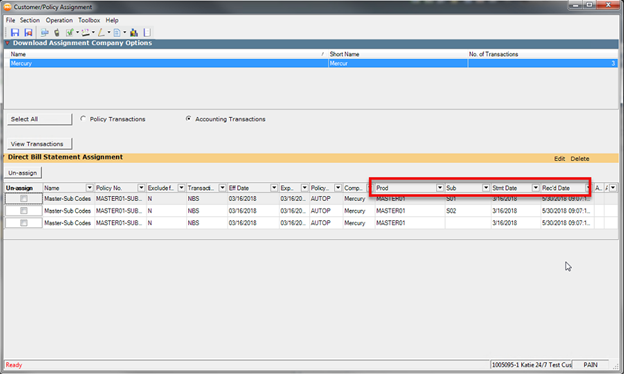Screen dimensions: 624x374
Task: Open the Prod column filter dropdown
Action: [440, 188]
